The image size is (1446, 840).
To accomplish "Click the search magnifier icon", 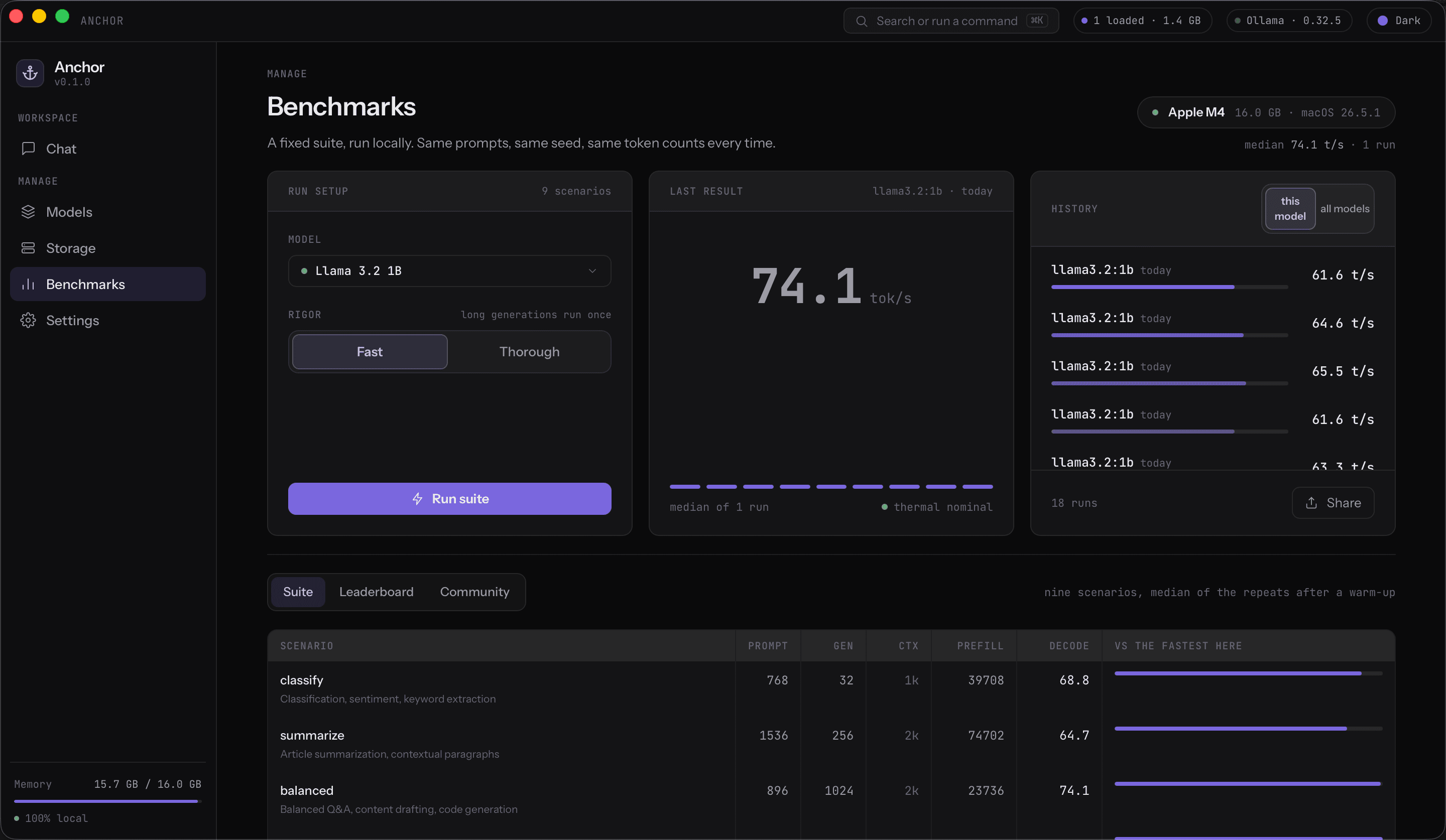I will 861,21.
